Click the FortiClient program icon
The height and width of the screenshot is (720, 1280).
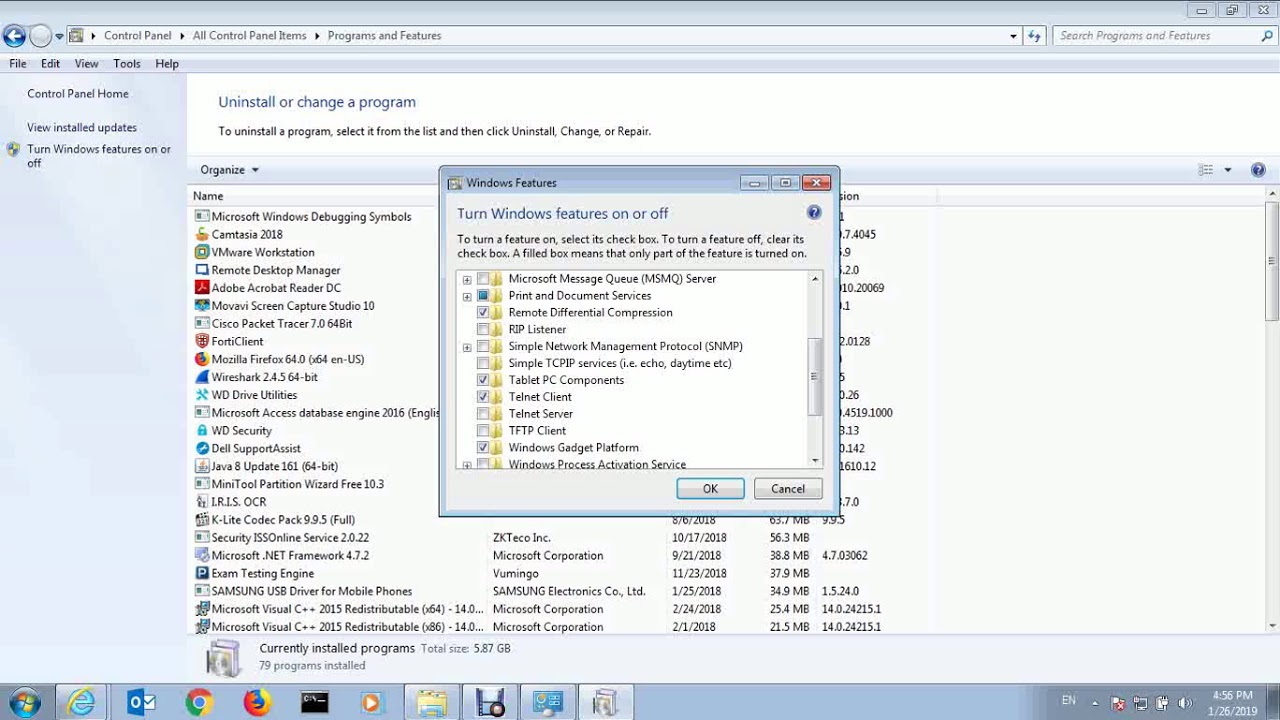202,341
